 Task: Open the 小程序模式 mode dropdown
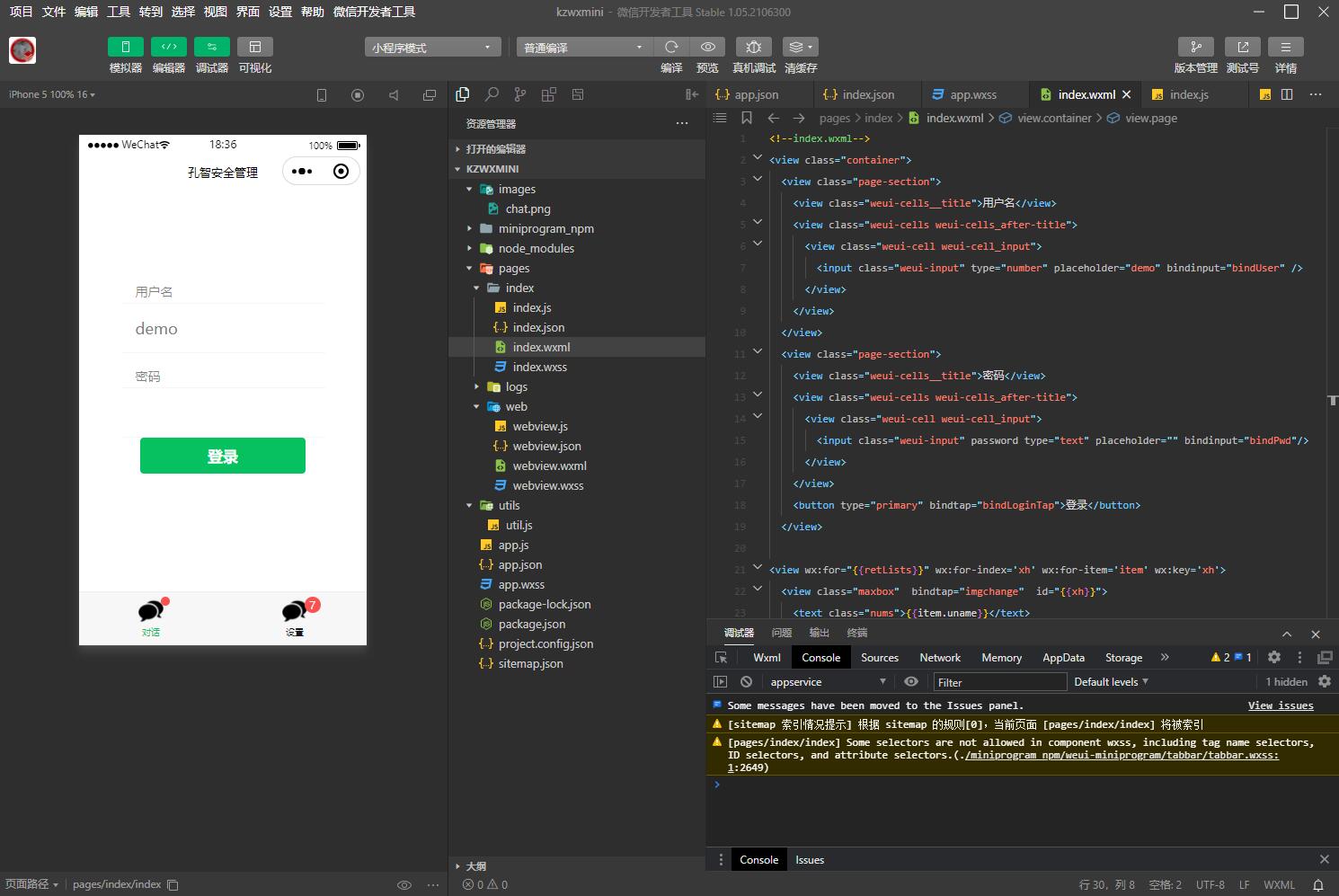[x=432, y=48]
